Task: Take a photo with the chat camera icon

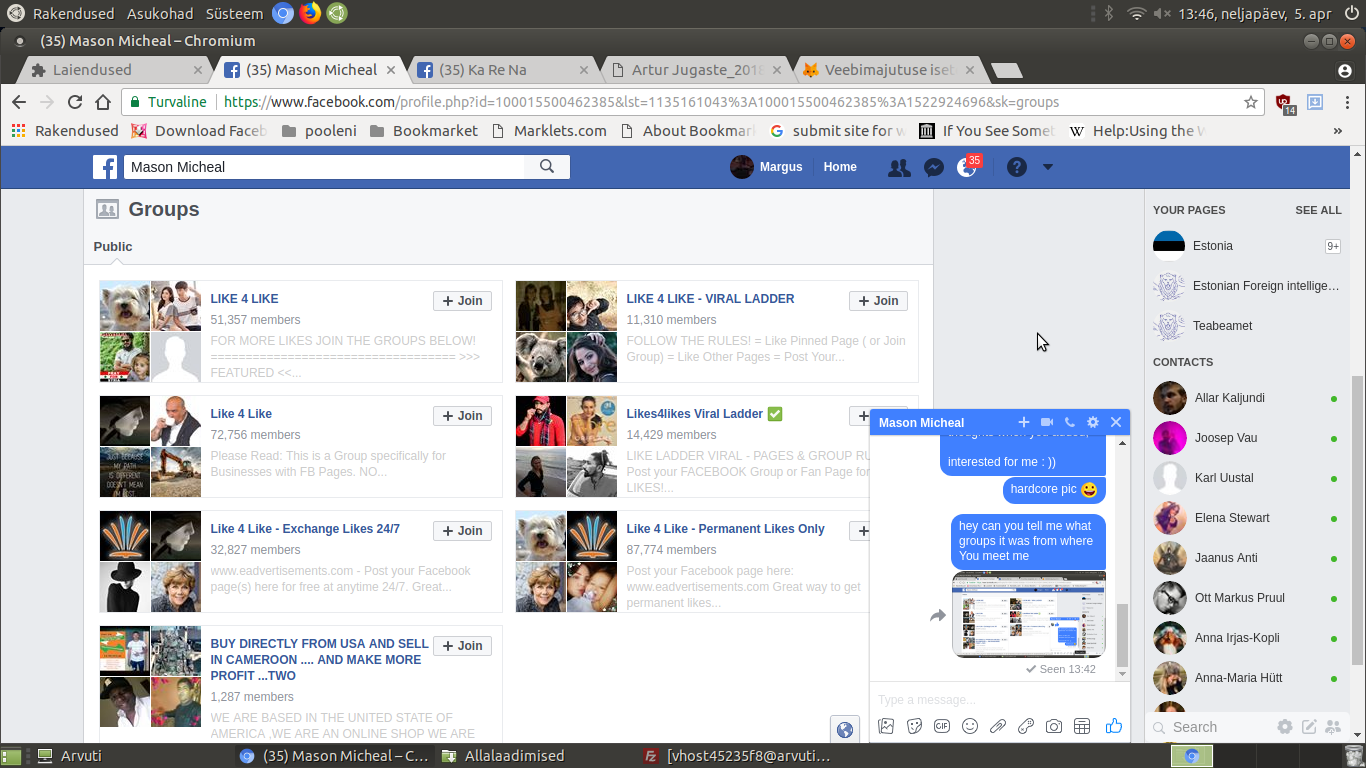Action: (x=1054, y=727)
